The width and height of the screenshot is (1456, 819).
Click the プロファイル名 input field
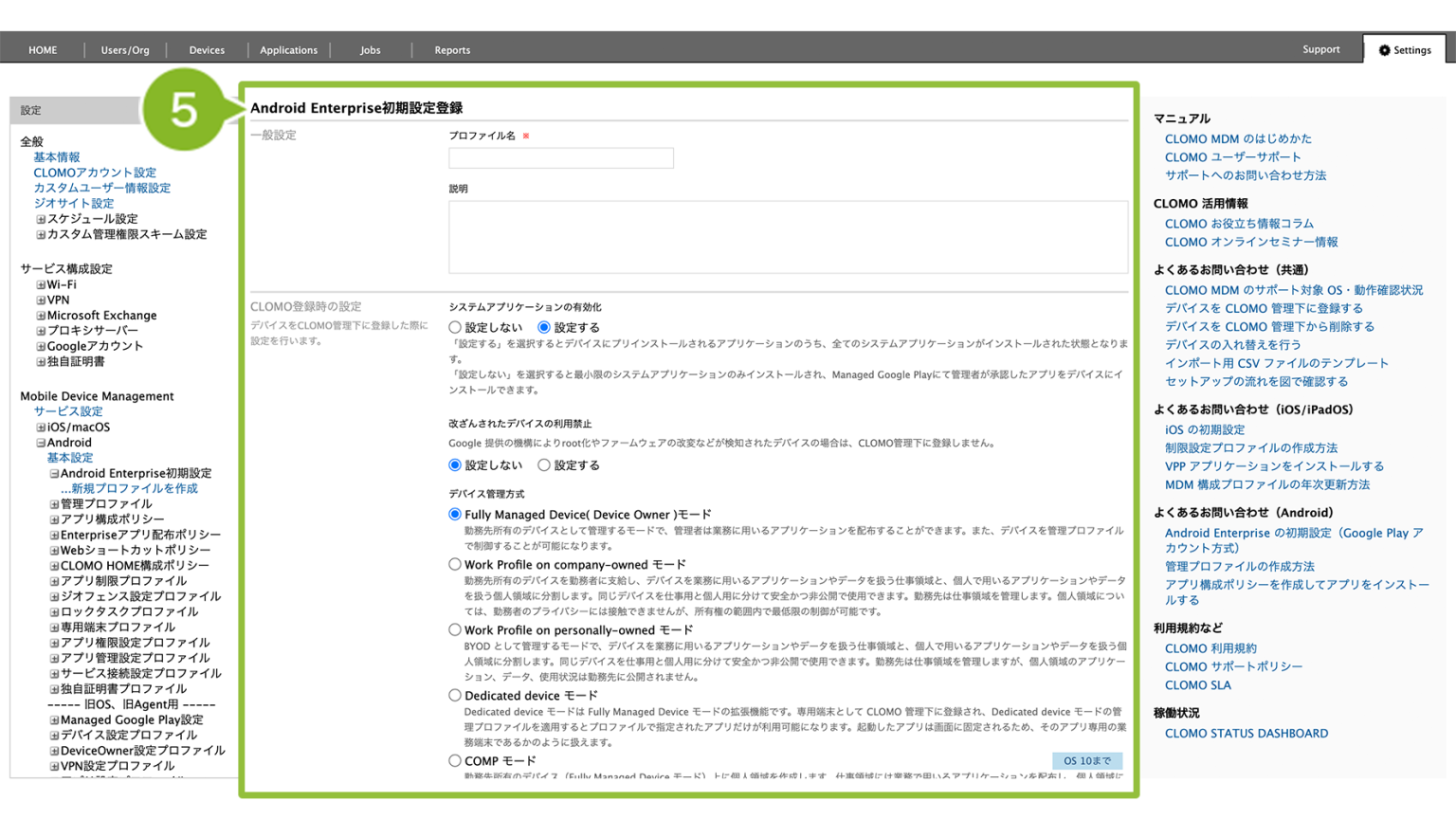tap(561, 158)
